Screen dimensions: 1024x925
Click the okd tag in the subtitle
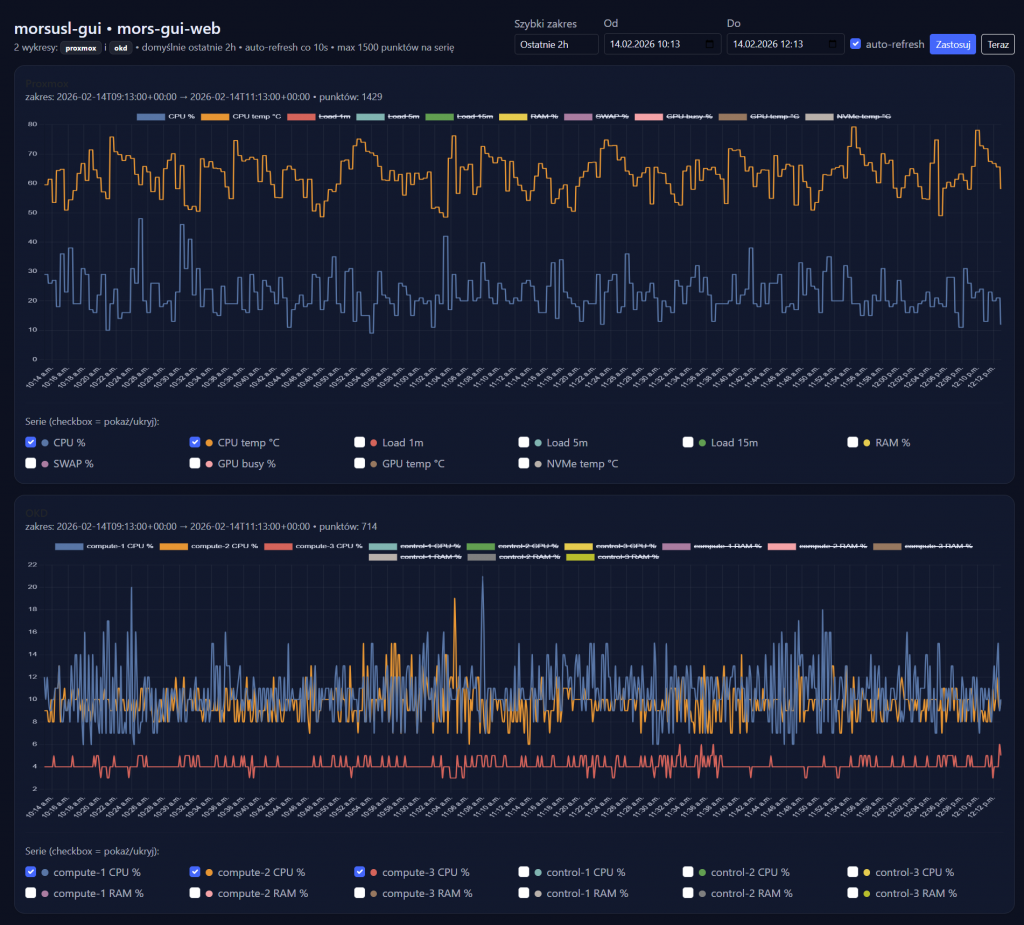click(x=120, y=47)
